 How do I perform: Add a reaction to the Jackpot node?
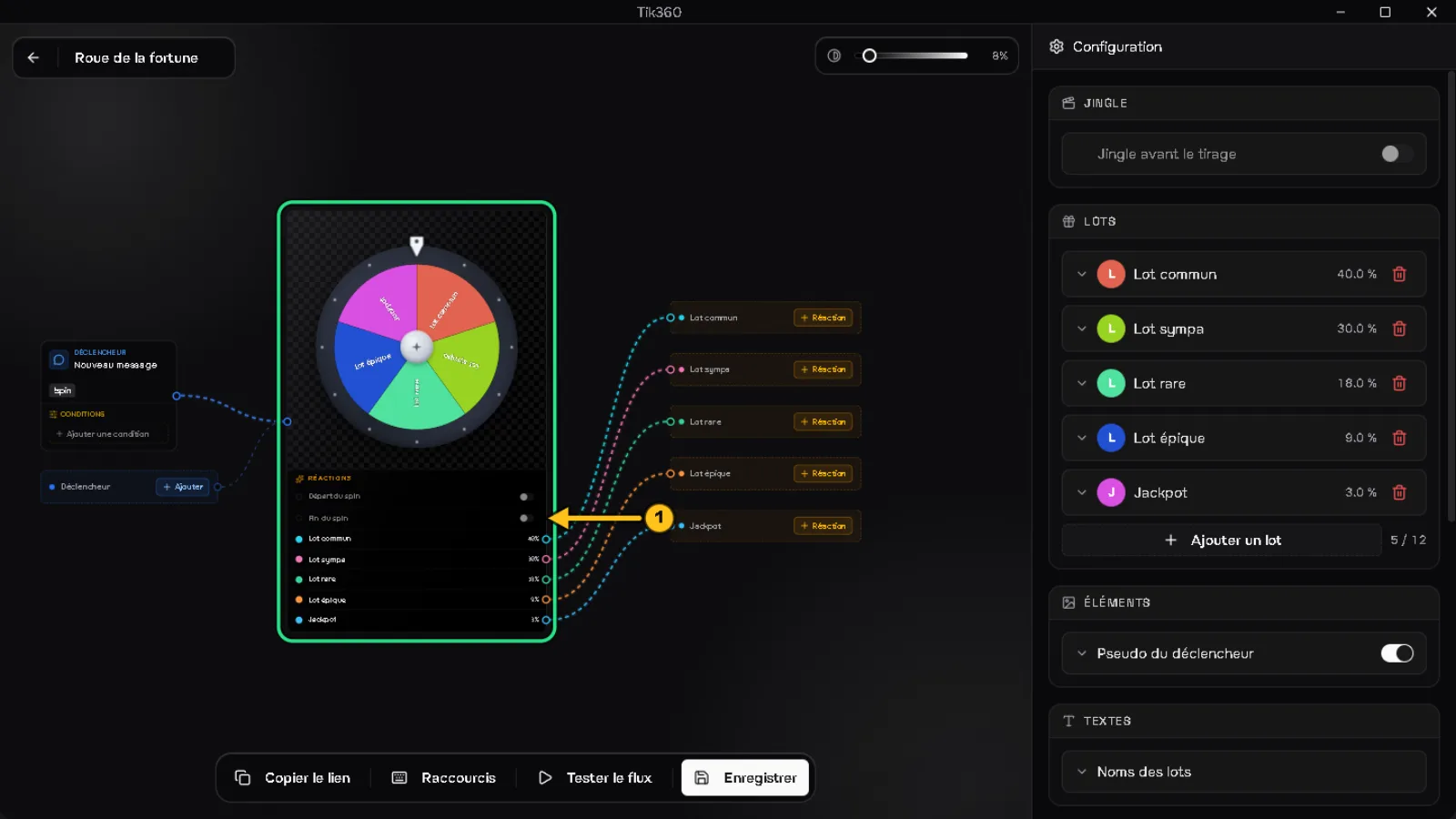point(824,526)
